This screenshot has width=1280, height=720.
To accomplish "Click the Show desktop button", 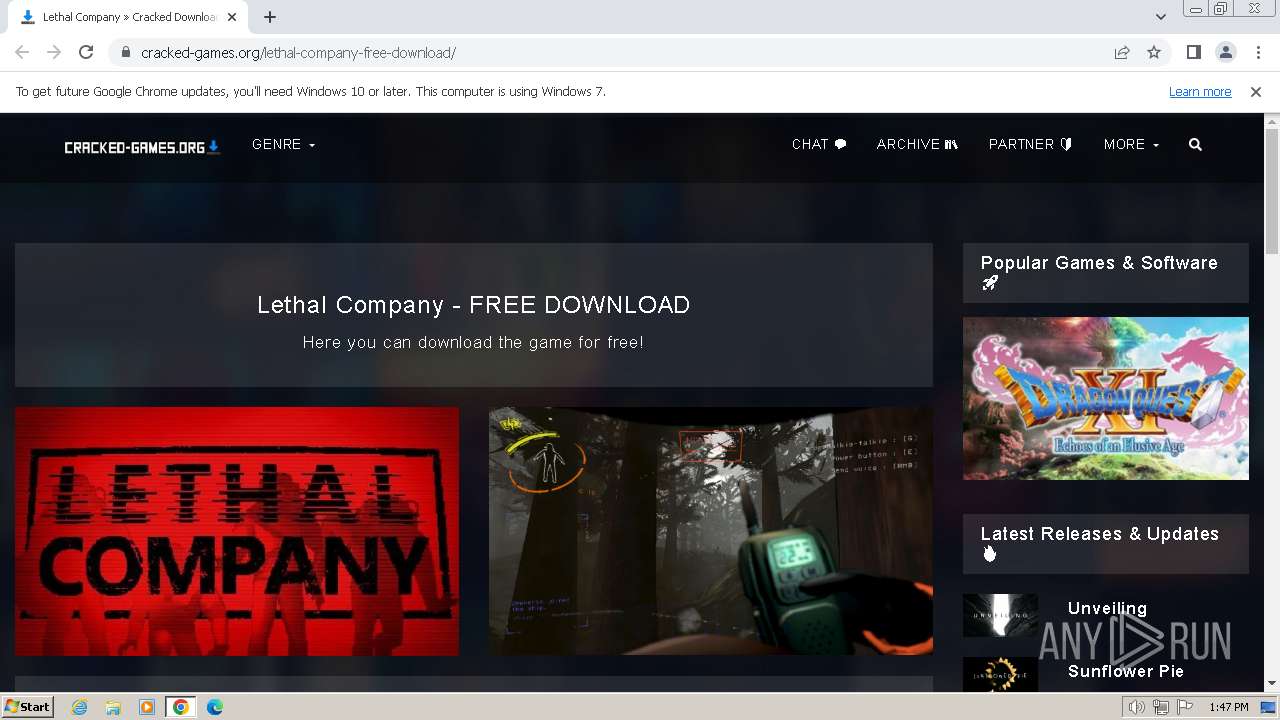I will [1269, 707].
